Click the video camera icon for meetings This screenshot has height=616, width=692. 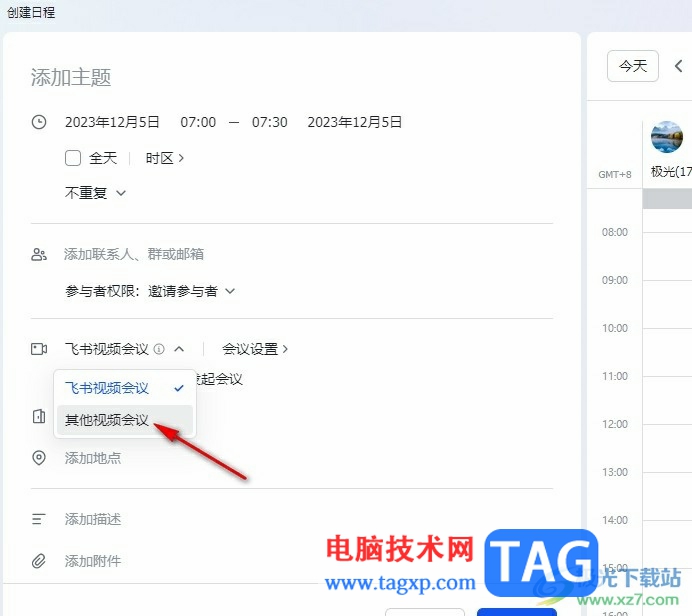39,349
